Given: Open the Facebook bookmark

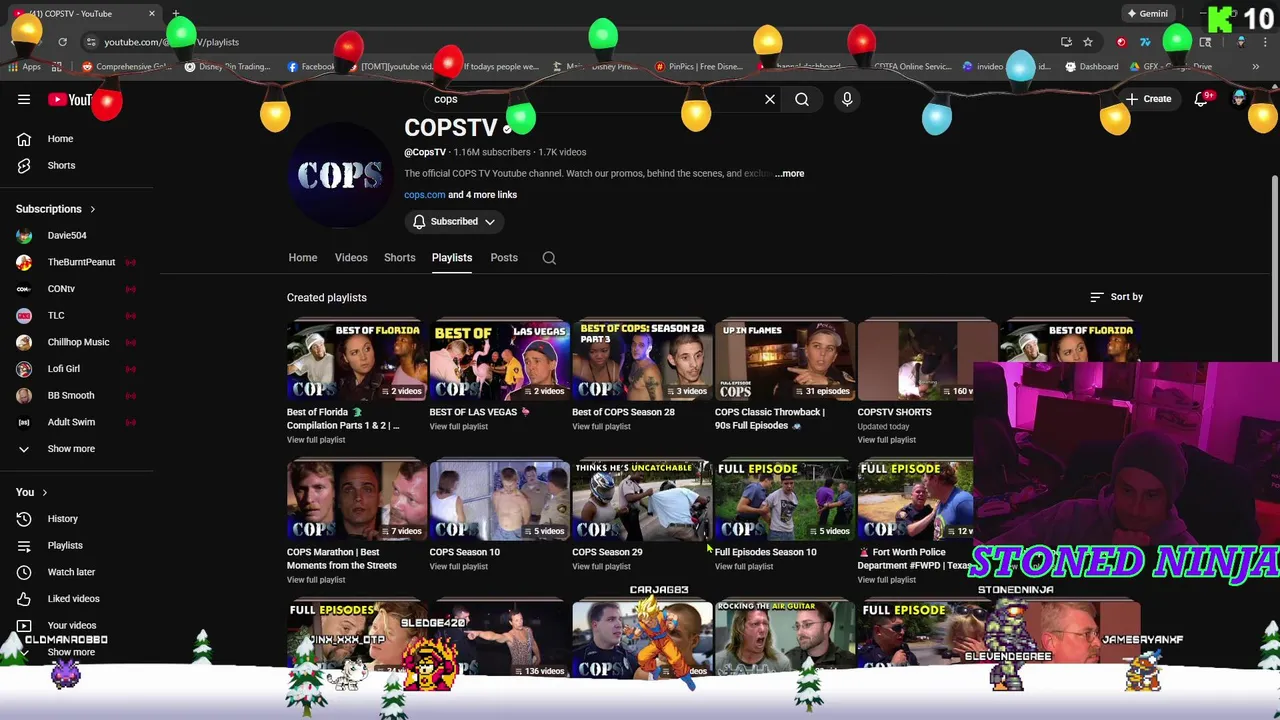Looking at the screenshot, I should coord(310,67).
